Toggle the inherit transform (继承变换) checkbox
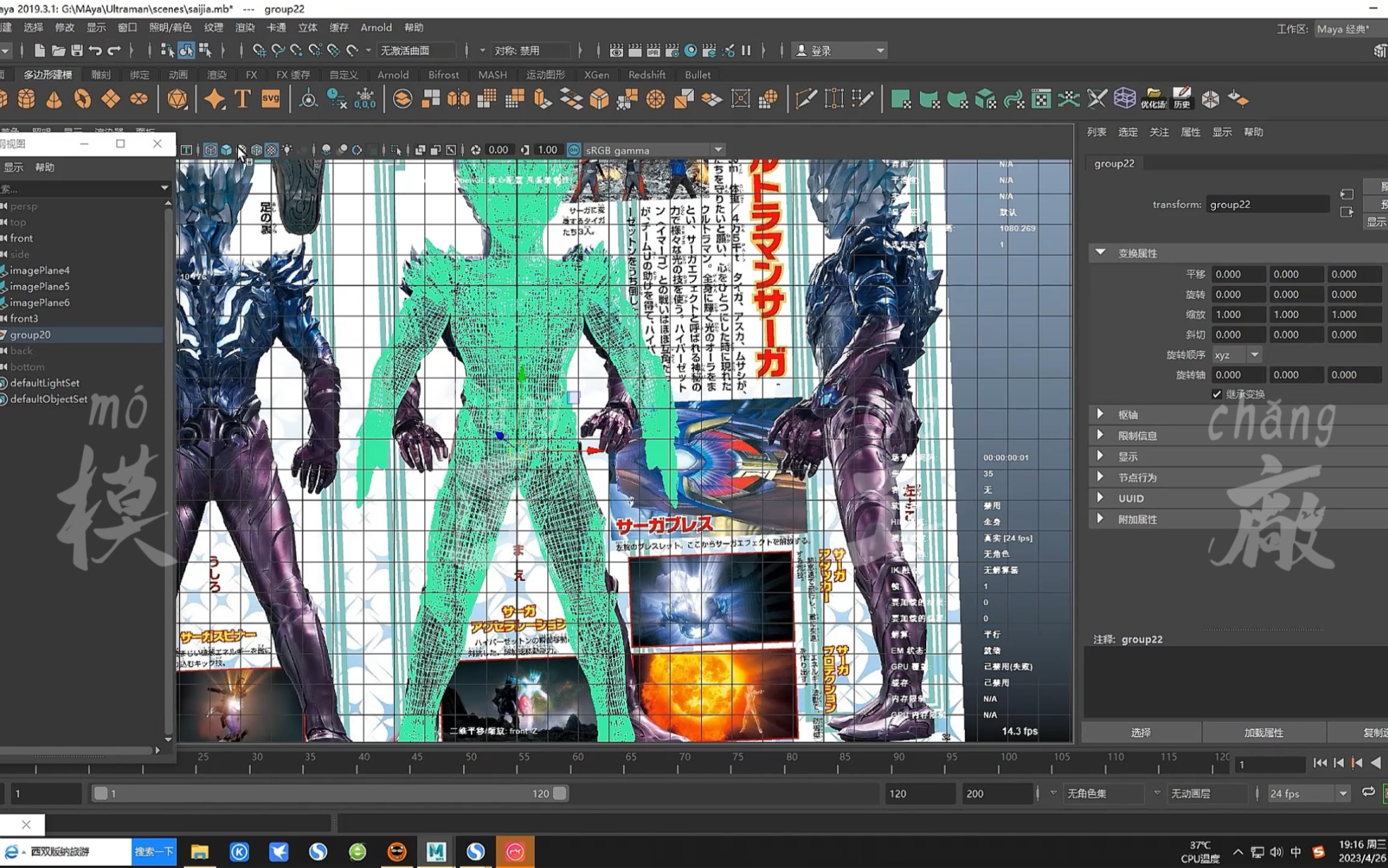This screenshot has height=868, width=1388. click(x=1216, y=394)
